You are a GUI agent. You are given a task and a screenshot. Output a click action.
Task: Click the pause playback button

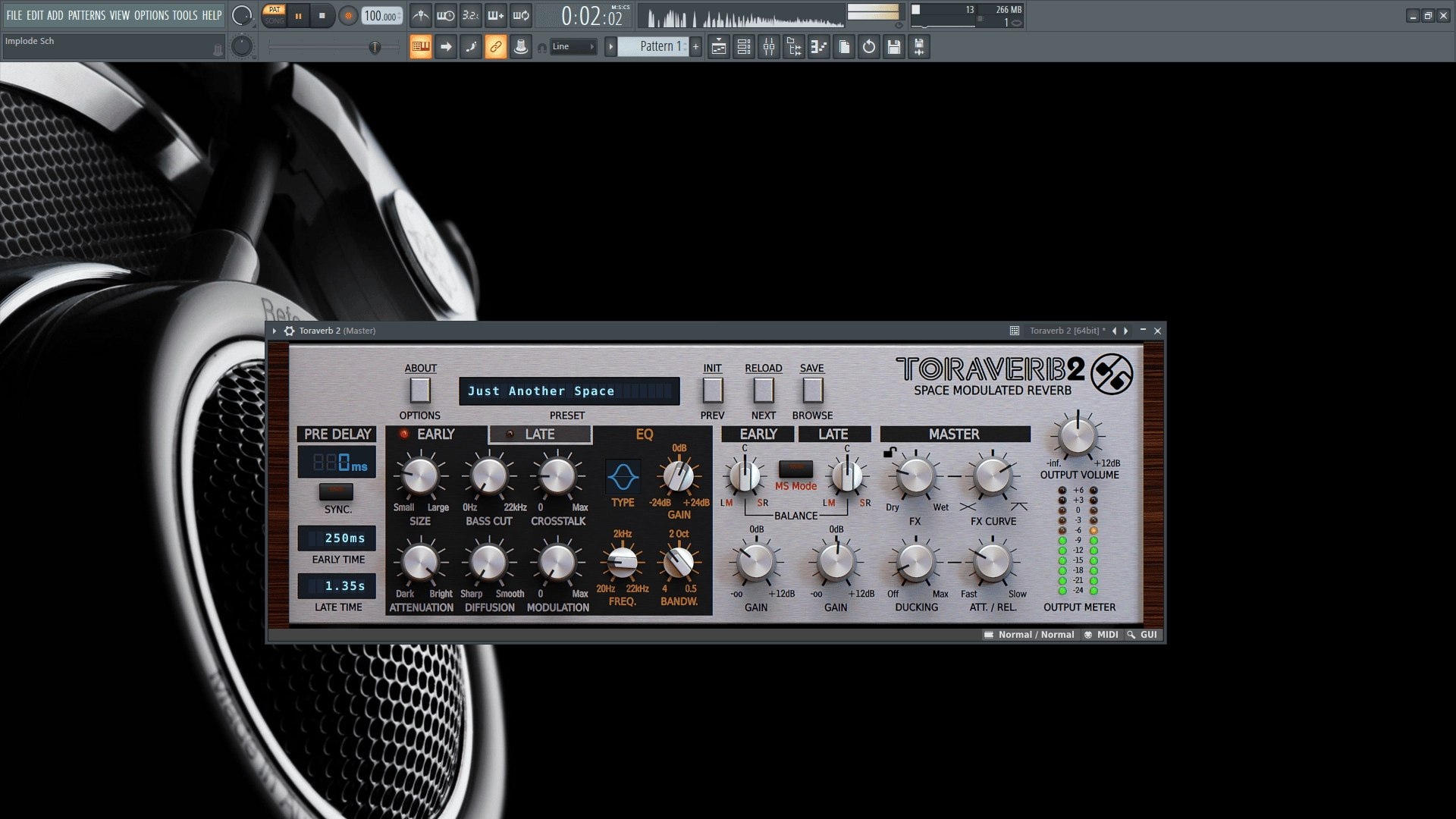tap(299, 16)
